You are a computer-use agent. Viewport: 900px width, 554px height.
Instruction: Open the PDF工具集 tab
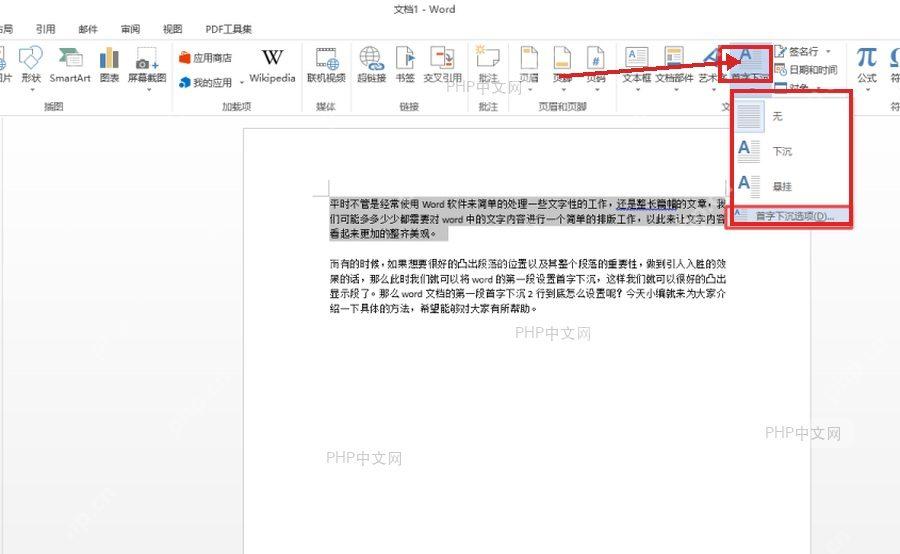(x=228, y=29)
